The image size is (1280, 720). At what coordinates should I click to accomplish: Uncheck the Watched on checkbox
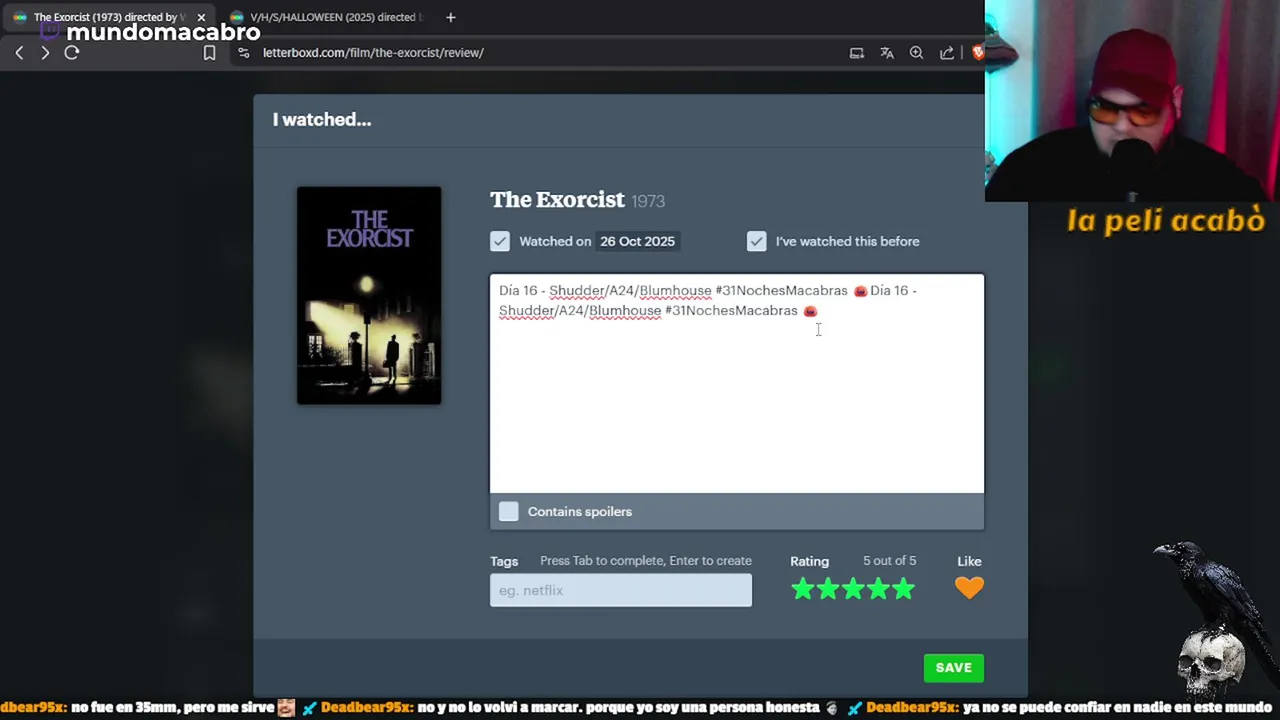click(x=500, y=241)
